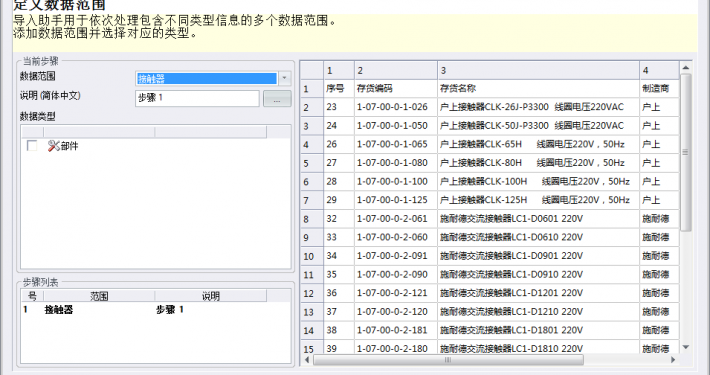The image size is (710, 375).
Task: Select column header 2 in the preview table
Action: pyautogui.click(x=396, y=70)
